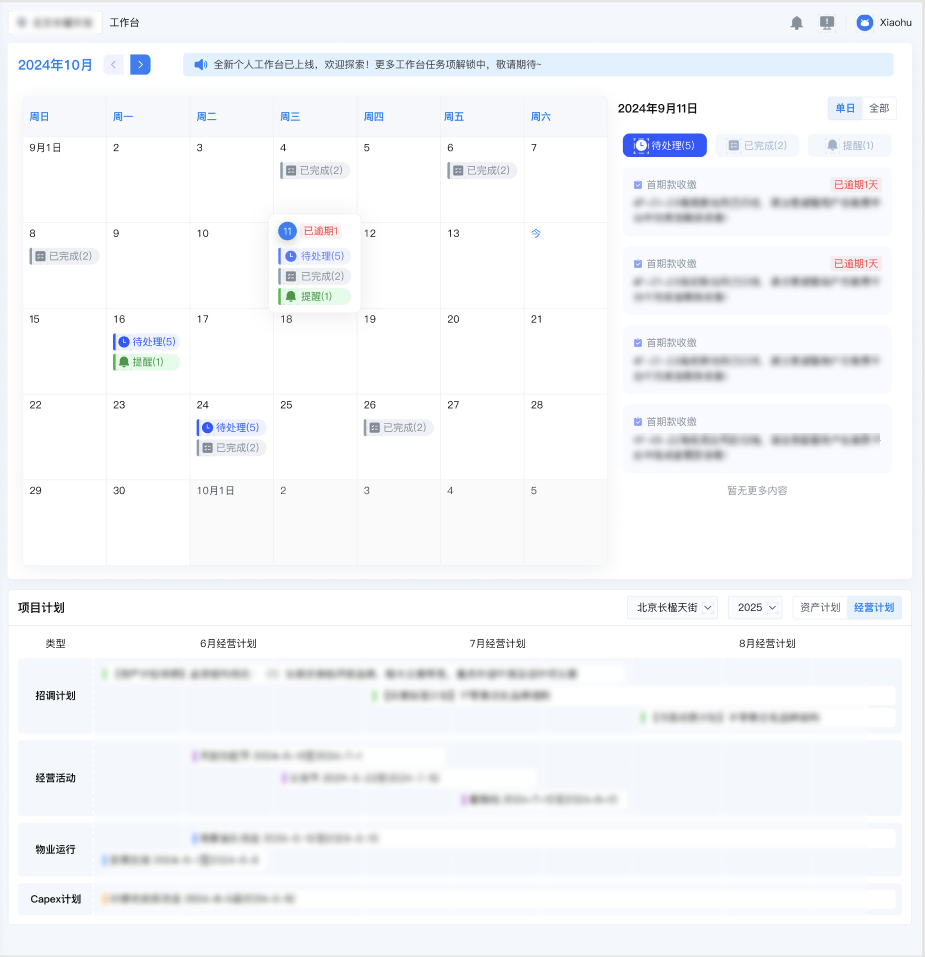This screenshot has height=957, width=925.
Task: Open the feedback message icon
Action: (x=827, y=23)
